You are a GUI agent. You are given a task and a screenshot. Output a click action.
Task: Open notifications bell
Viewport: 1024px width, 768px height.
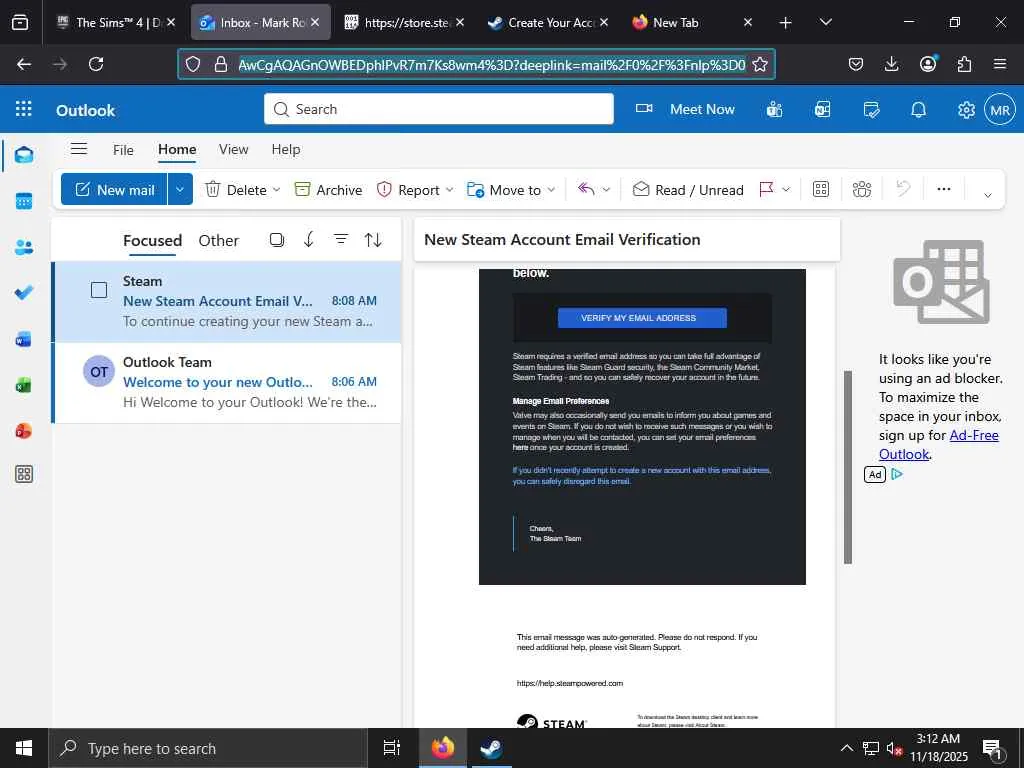(x=919, y=110)
